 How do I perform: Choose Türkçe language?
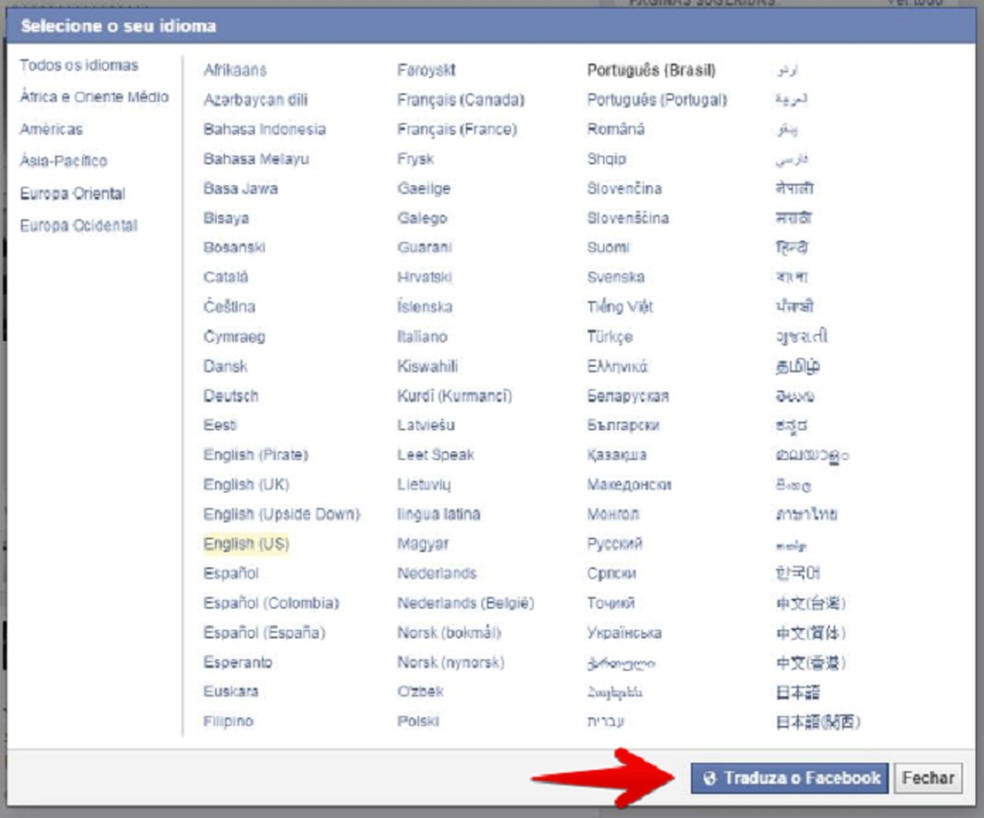click(x=610, y=337)
